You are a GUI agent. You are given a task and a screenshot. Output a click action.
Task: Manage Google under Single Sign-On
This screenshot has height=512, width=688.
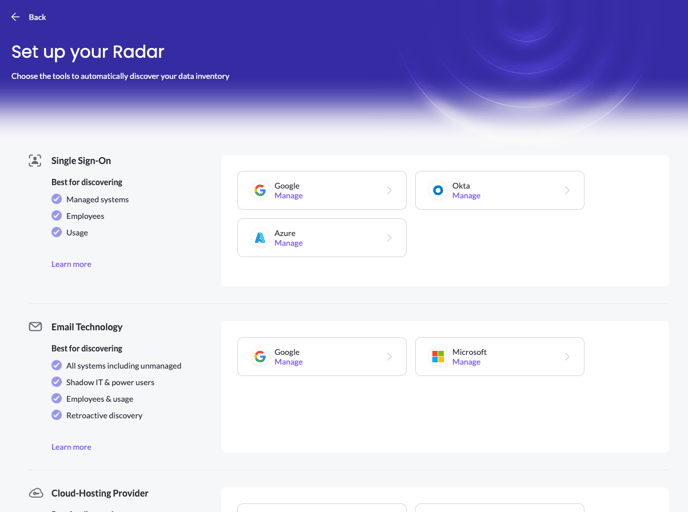coord(288,196)
